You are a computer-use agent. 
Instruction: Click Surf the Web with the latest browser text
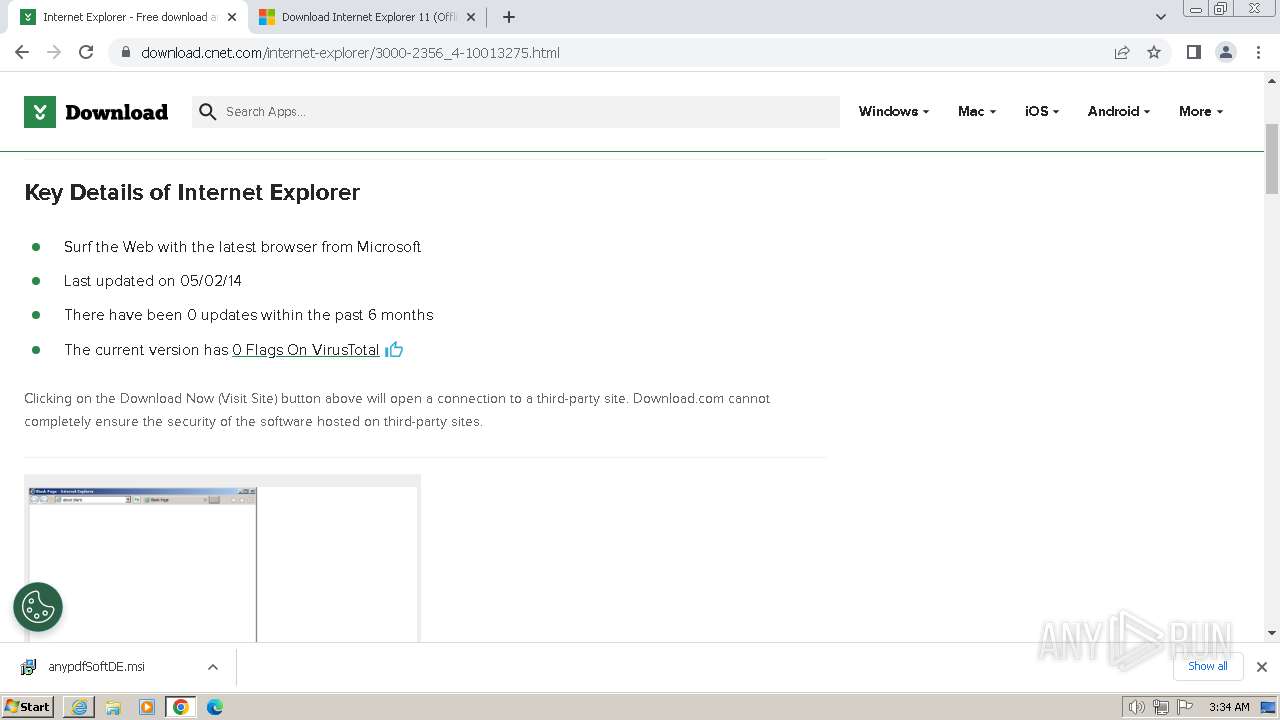point(243,247)
